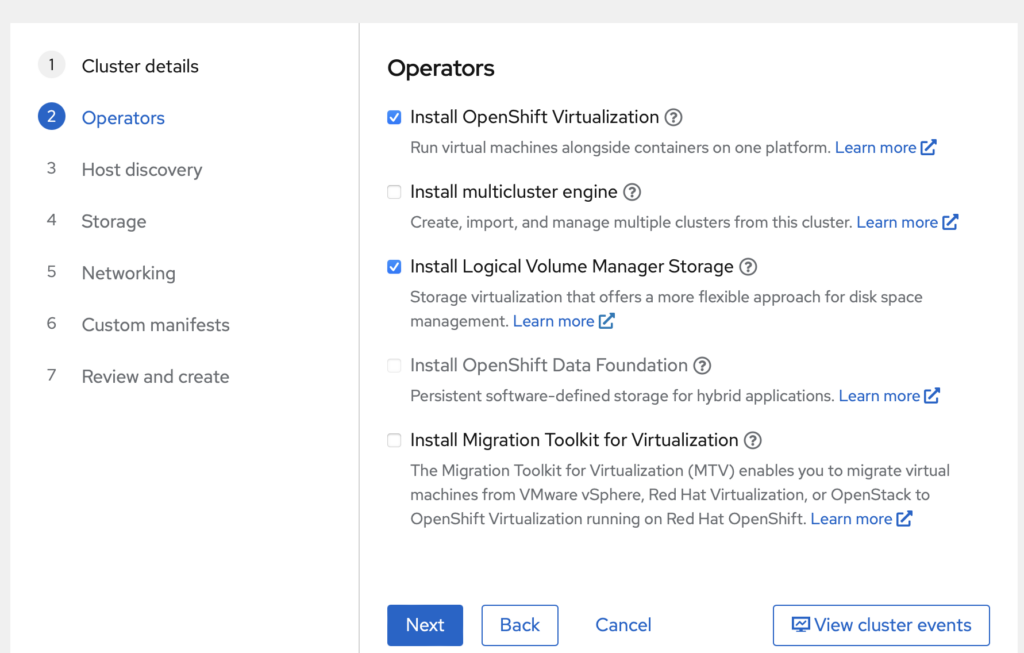Click help icon beside multicluster engine
1024x653 pixels.
pos(632,192)
